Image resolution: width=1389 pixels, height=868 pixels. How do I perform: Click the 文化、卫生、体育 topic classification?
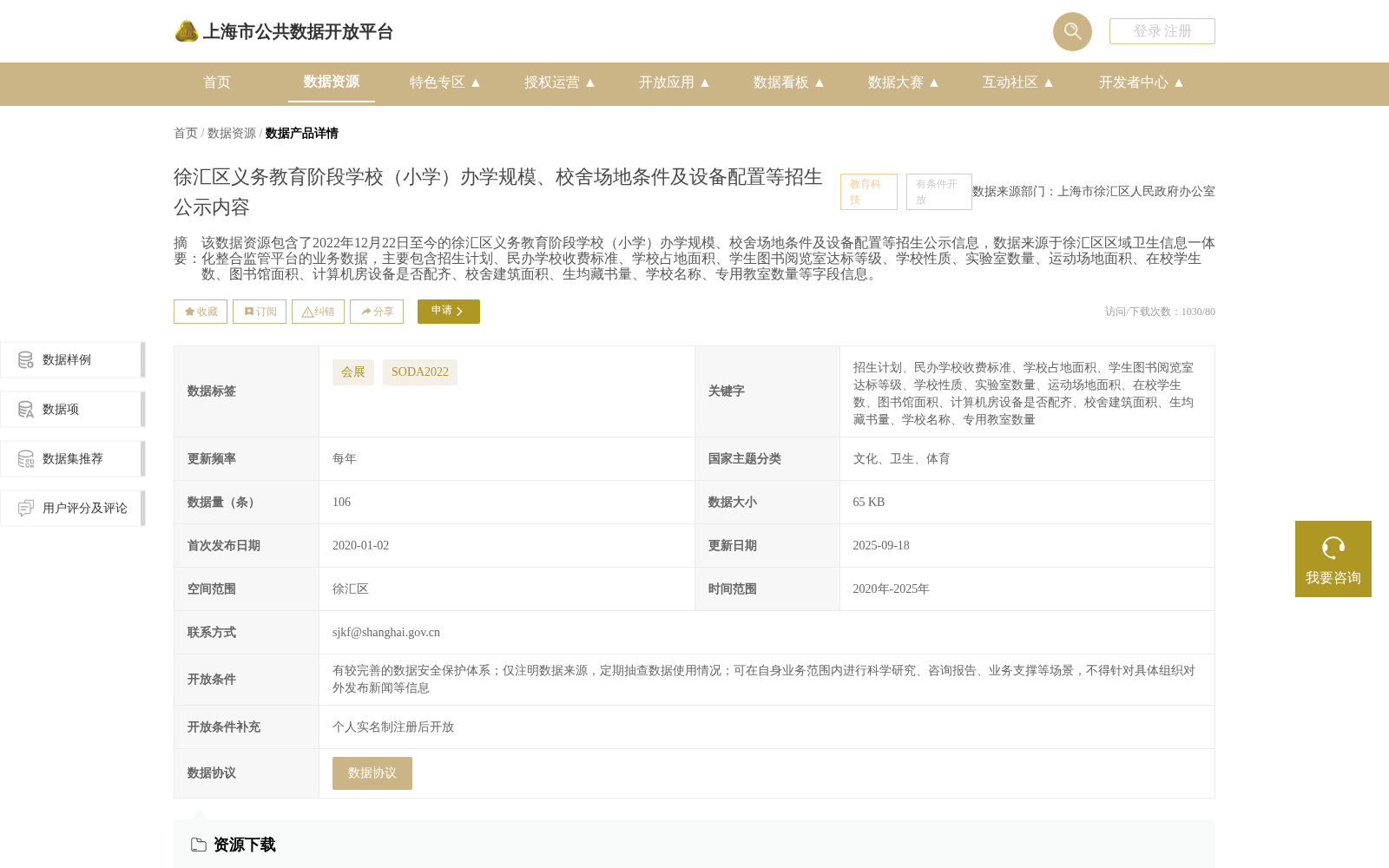point(901,458)
